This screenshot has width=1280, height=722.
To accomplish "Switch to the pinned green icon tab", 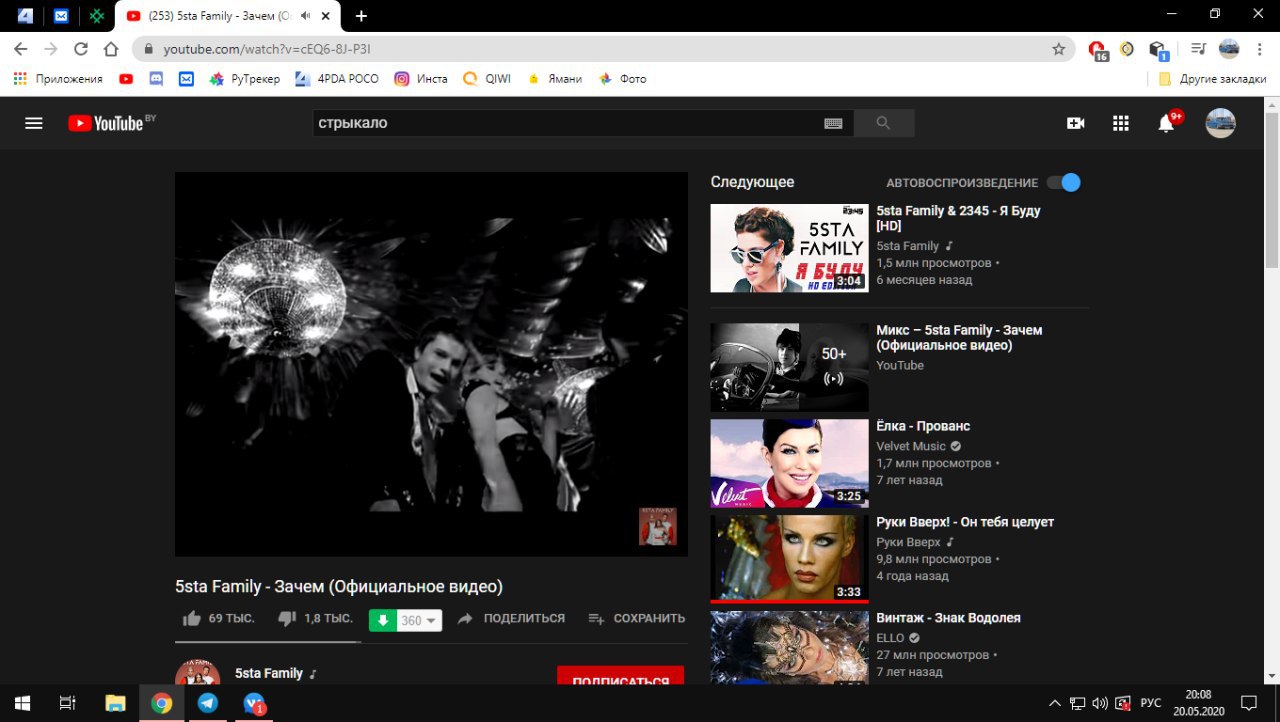I will (97, 16).
